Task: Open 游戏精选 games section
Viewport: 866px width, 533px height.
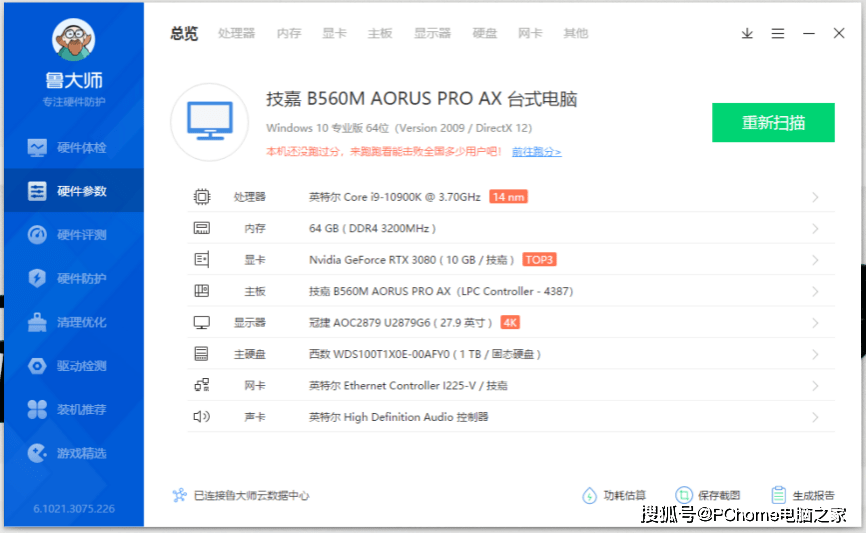Action: tap(73, 453)
